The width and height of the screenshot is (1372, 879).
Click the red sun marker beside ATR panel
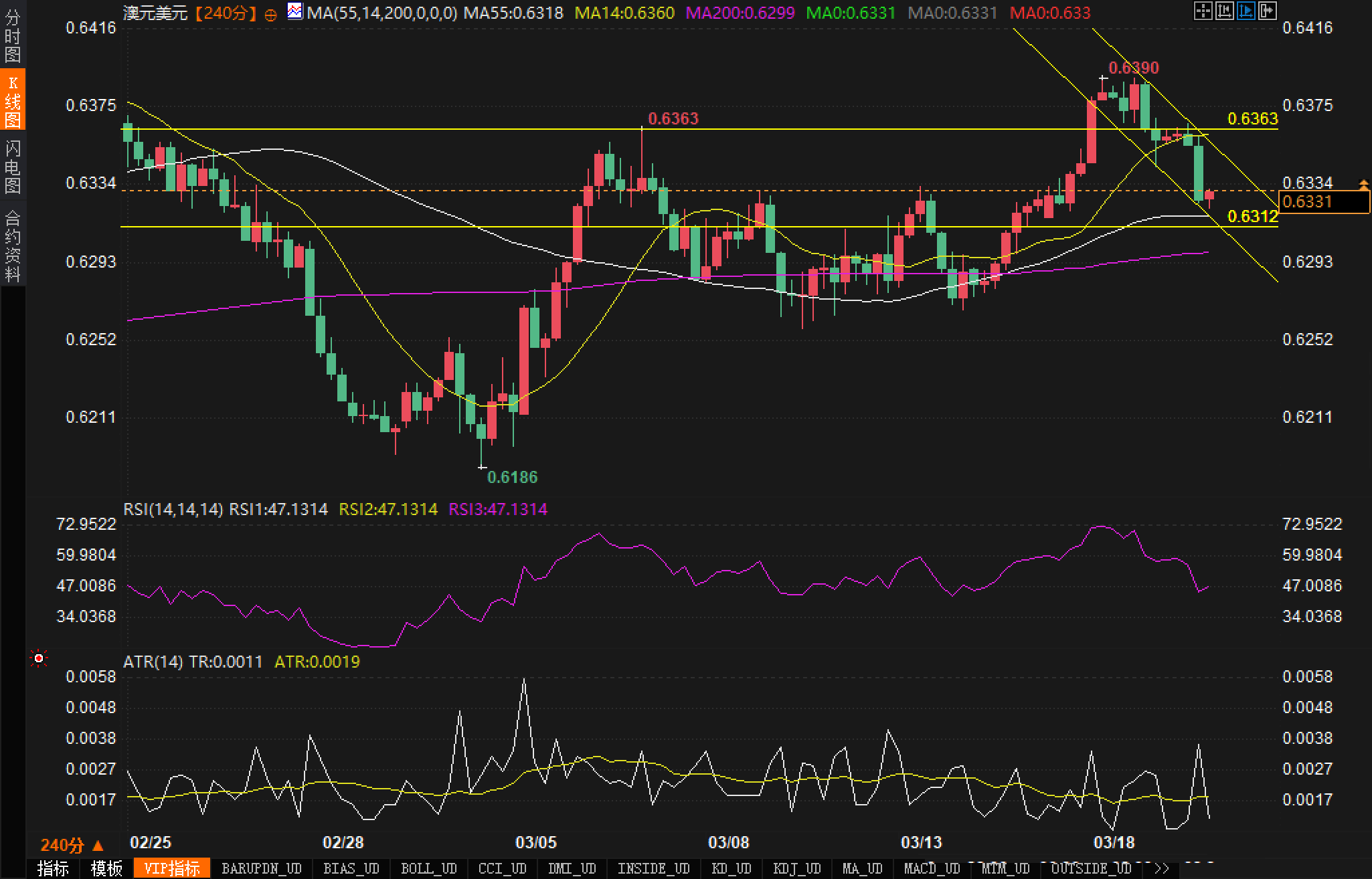[x=39, y=659]
